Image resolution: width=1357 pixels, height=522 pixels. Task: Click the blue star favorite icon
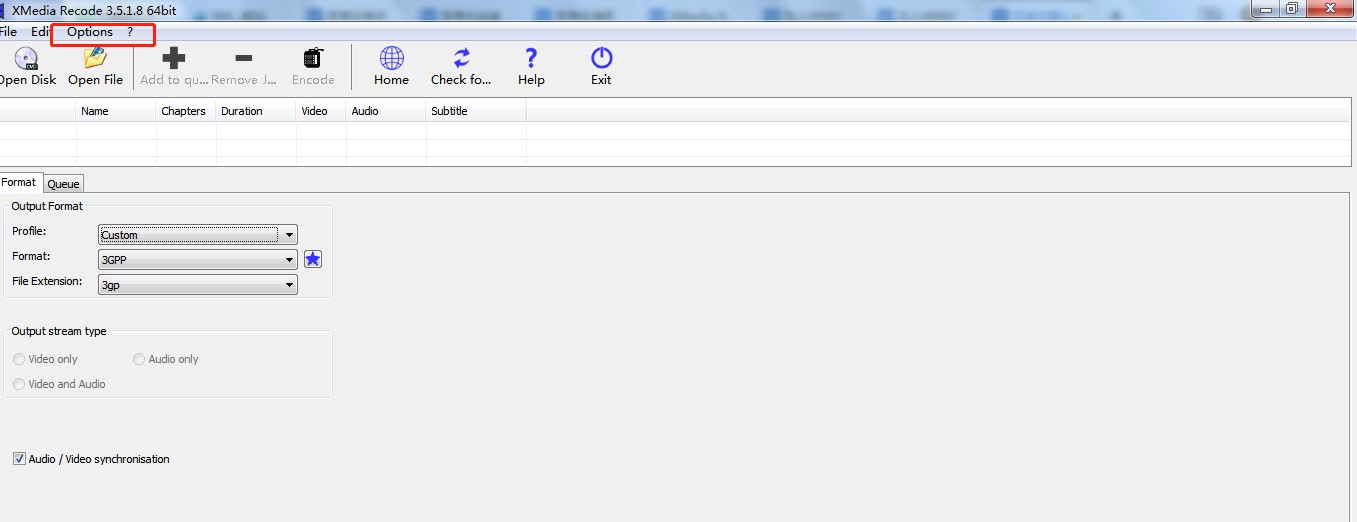pos(313,259)
